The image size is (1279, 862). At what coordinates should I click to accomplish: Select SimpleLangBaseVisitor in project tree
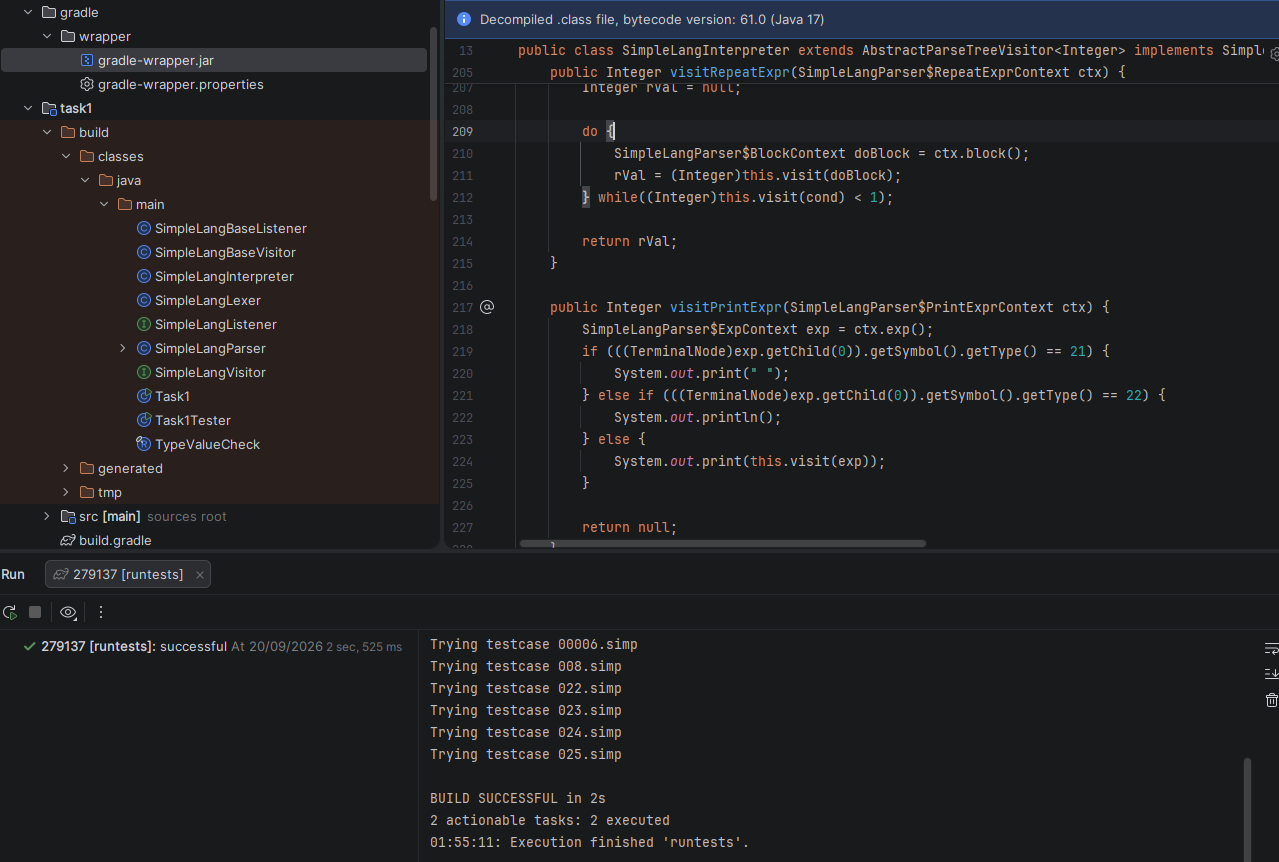click(225, 252)
